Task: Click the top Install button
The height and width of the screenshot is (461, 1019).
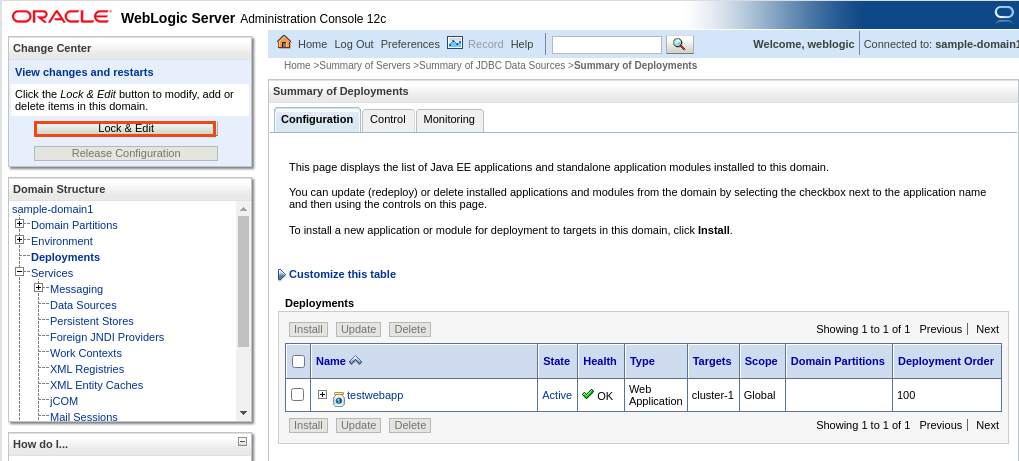Action: pyautogui.click(x=308, y=329)
